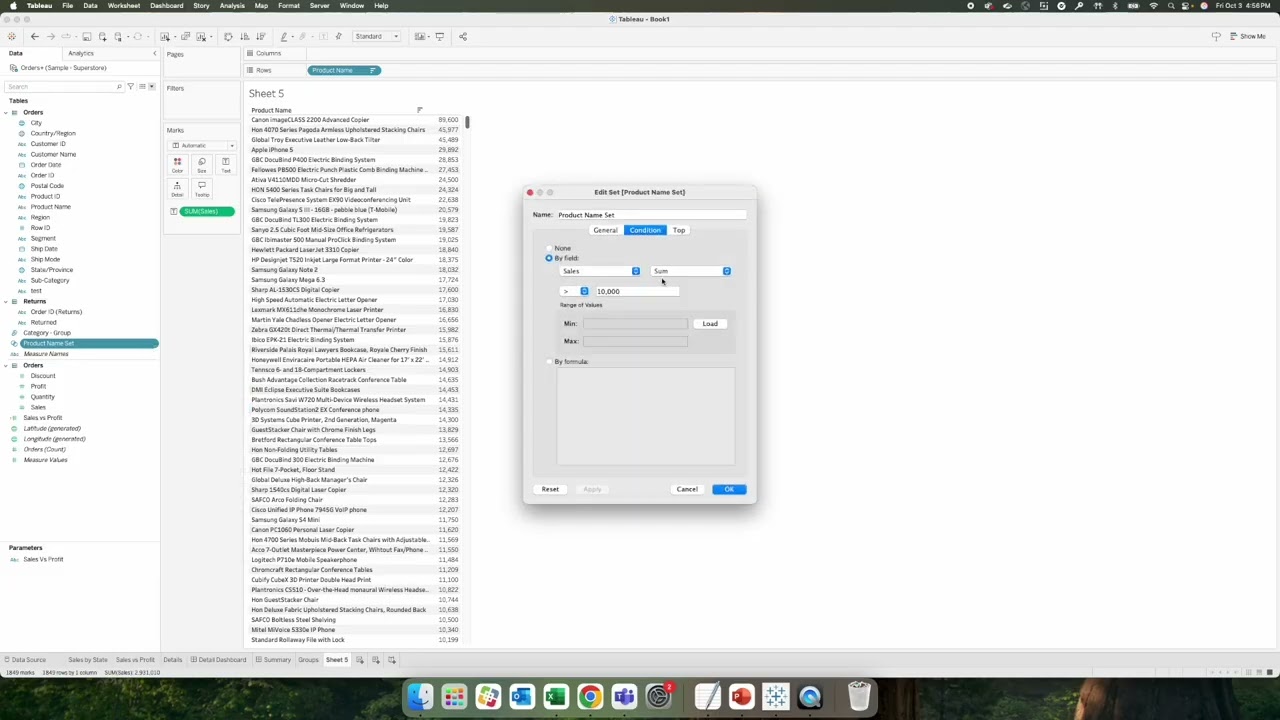Screen dimensions: 1280x720
Task: Click the sort icon beside Product Name header
Action: coord(419,110)
